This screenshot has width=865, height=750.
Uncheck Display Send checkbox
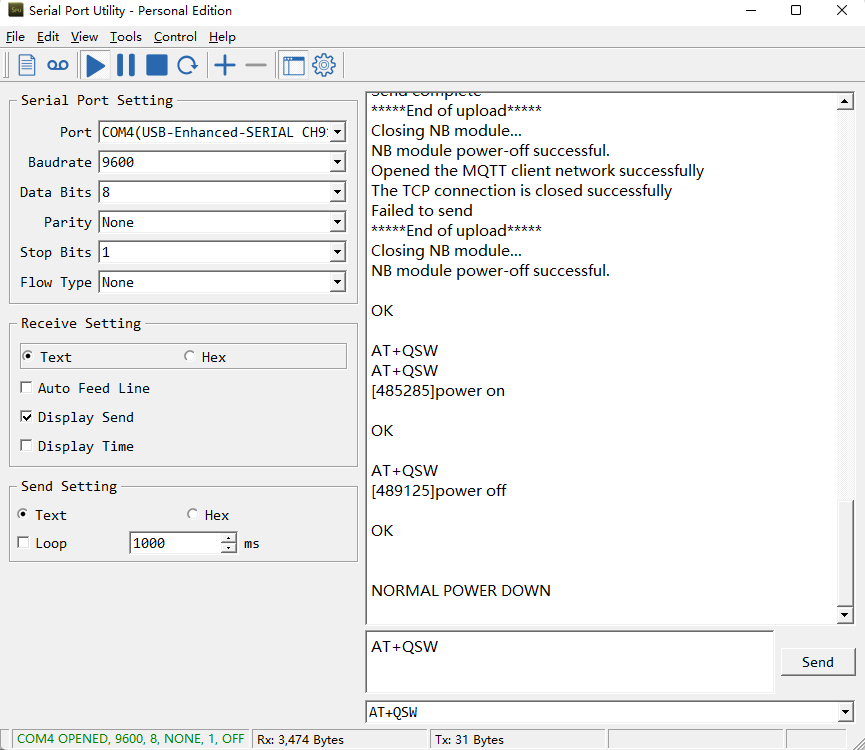coord(26,416)
